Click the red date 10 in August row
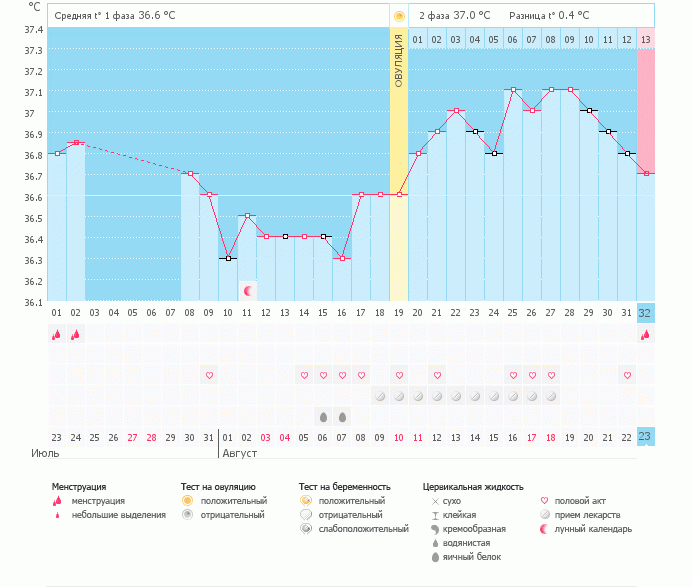The width and height of the screenshot is (693, 587). [399, 437]
